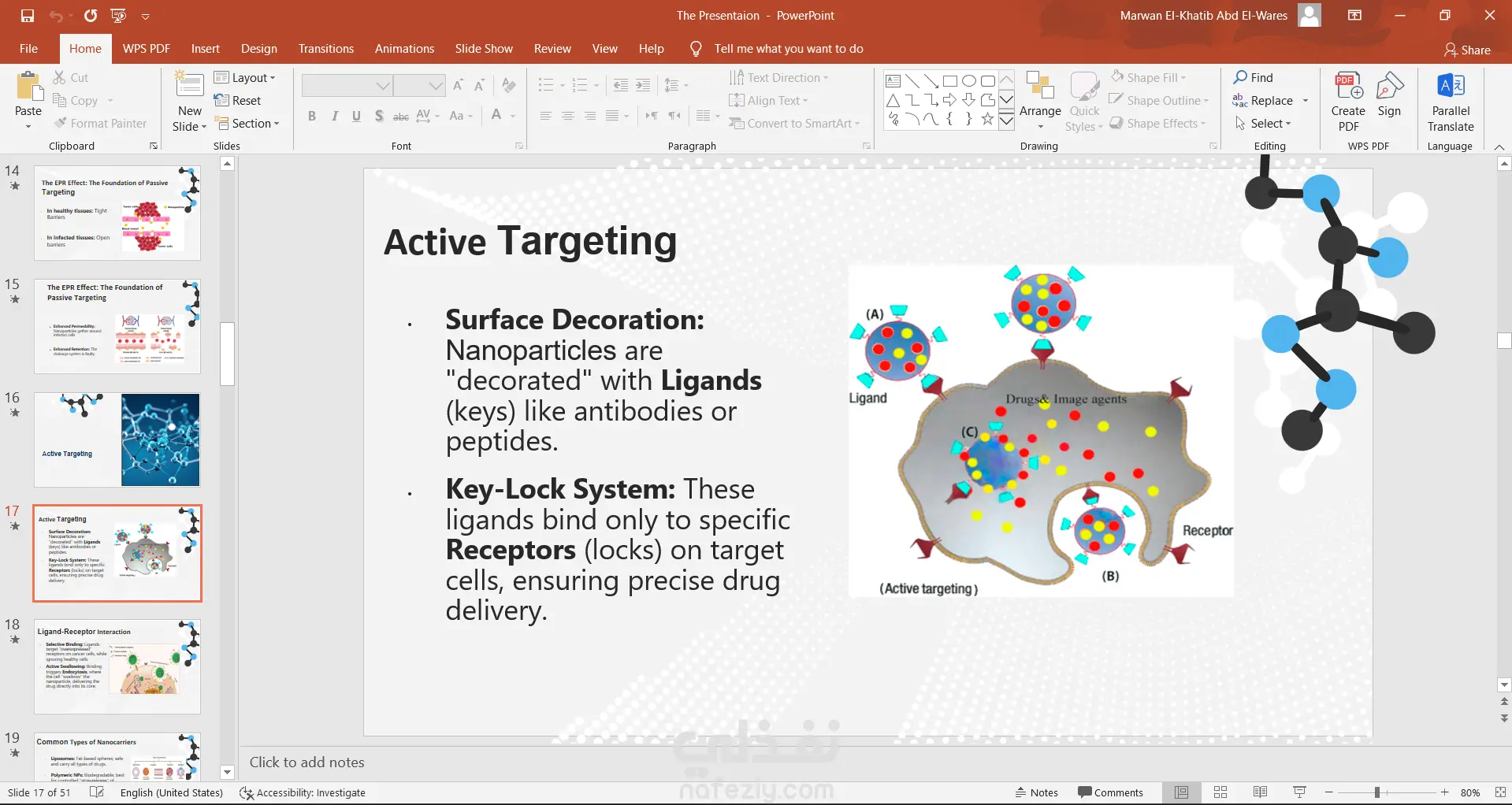
Task: Click the Cut scissors button
Action: point(70,77)
